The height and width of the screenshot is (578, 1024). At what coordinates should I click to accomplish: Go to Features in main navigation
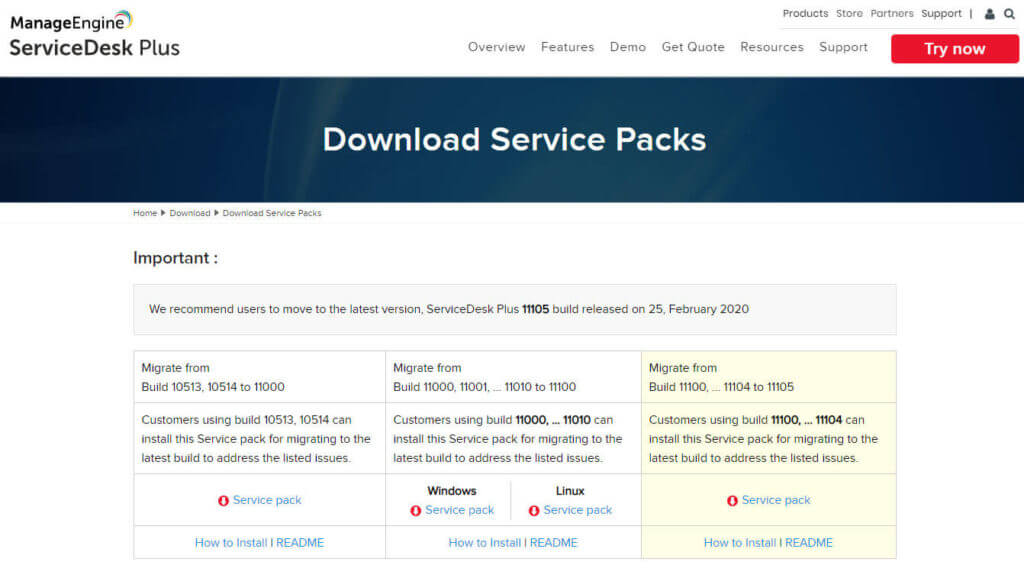point(568,47)
